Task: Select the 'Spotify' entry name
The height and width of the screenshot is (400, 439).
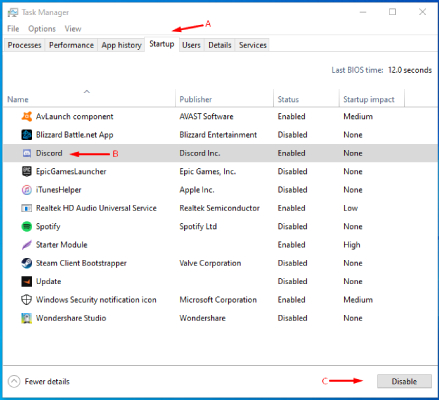Action: tap(48, 226)
